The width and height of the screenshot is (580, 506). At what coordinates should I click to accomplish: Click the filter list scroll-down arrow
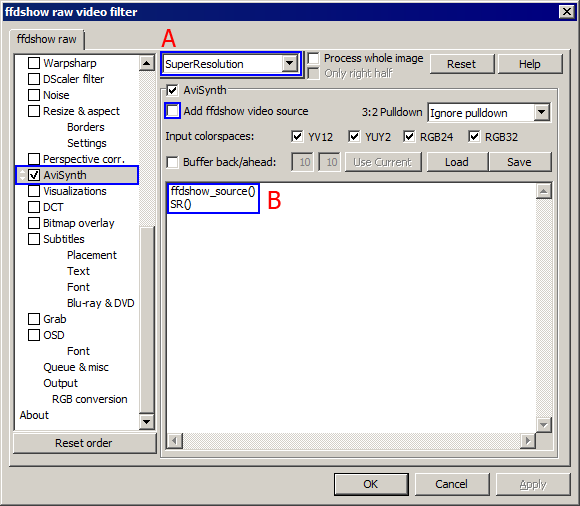click(147, 421)
